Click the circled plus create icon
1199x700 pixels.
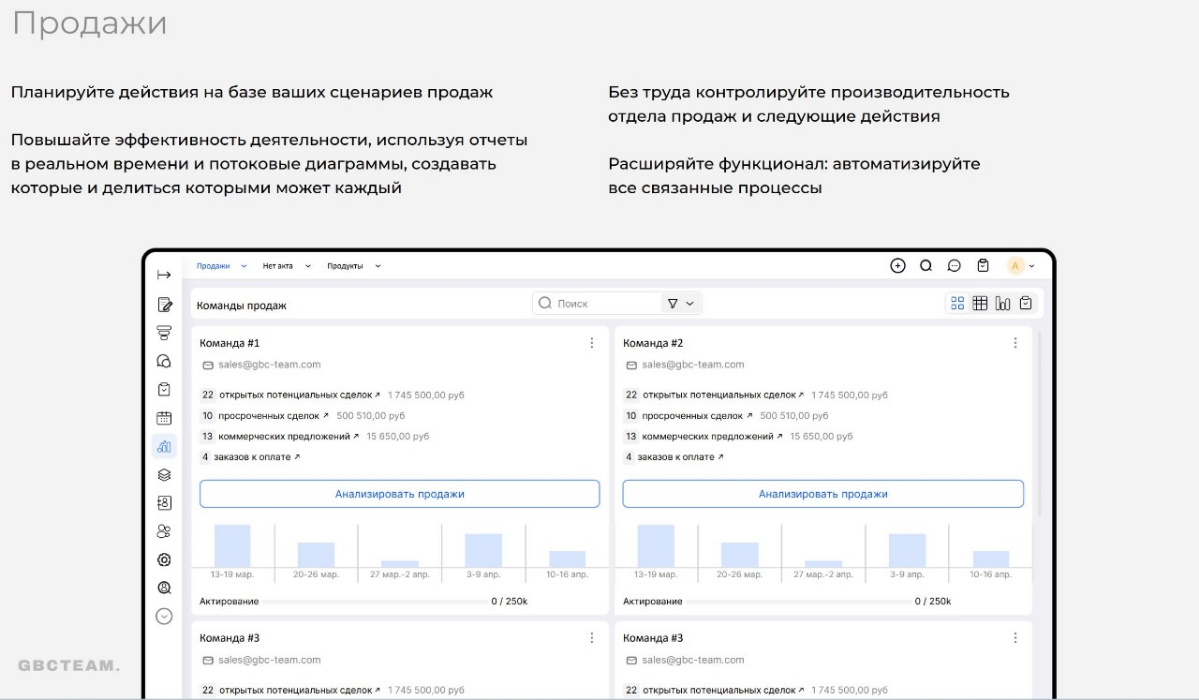point(898,265)
